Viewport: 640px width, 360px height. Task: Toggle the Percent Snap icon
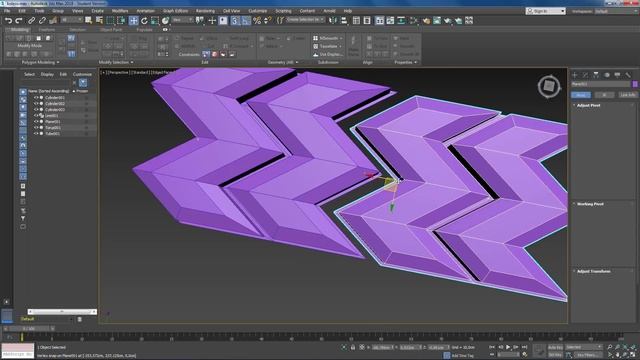point(257,20)
